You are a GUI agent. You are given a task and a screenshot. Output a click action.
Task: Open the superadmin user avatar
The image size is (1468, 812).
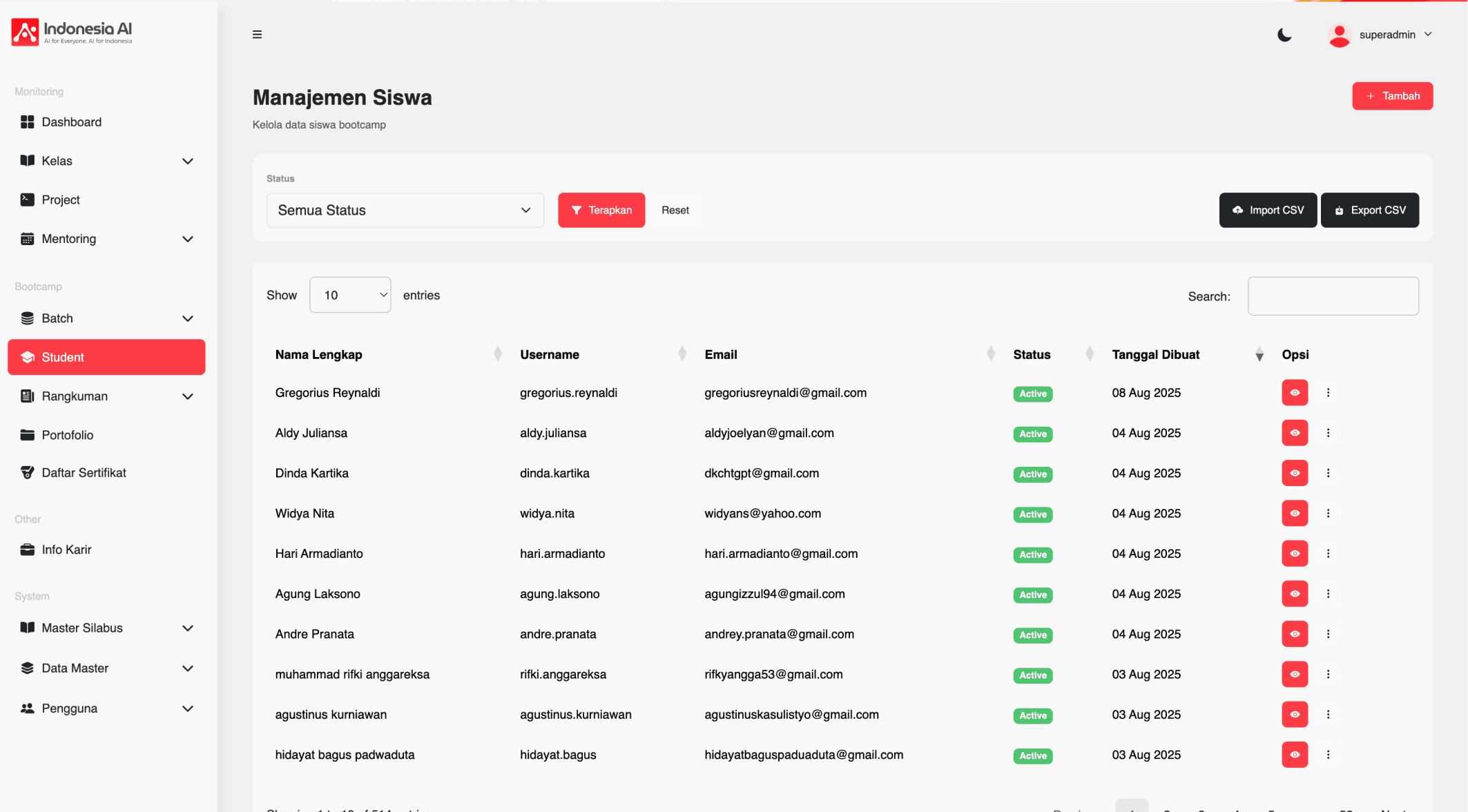tap(1339, 35)
